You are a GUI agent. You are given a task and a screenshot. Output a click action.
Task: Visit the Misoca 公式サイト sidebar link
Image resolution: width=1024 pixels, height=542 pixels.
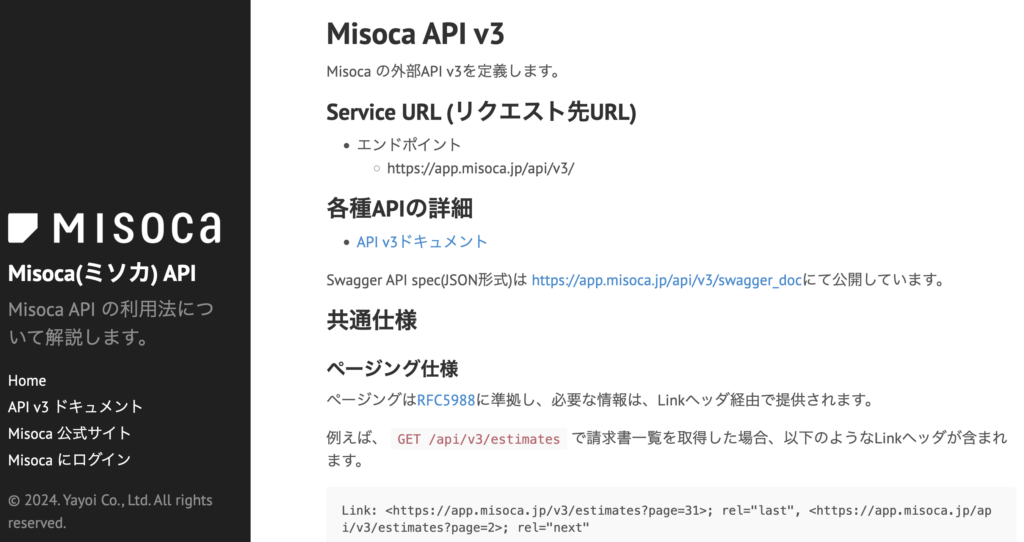pyautogui.click(x=69, y=433)
